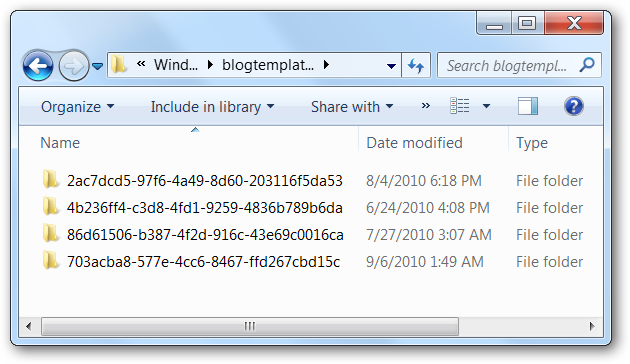Click the refresh icon beside address bar
This screenshot has height=364, width=630.
416,65
